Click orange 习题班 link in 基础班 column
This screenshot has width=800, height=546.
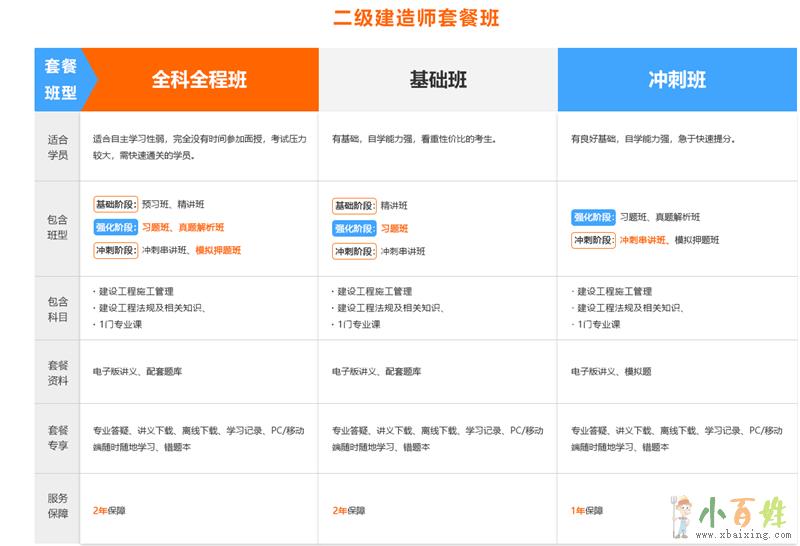tap(394, 228)
